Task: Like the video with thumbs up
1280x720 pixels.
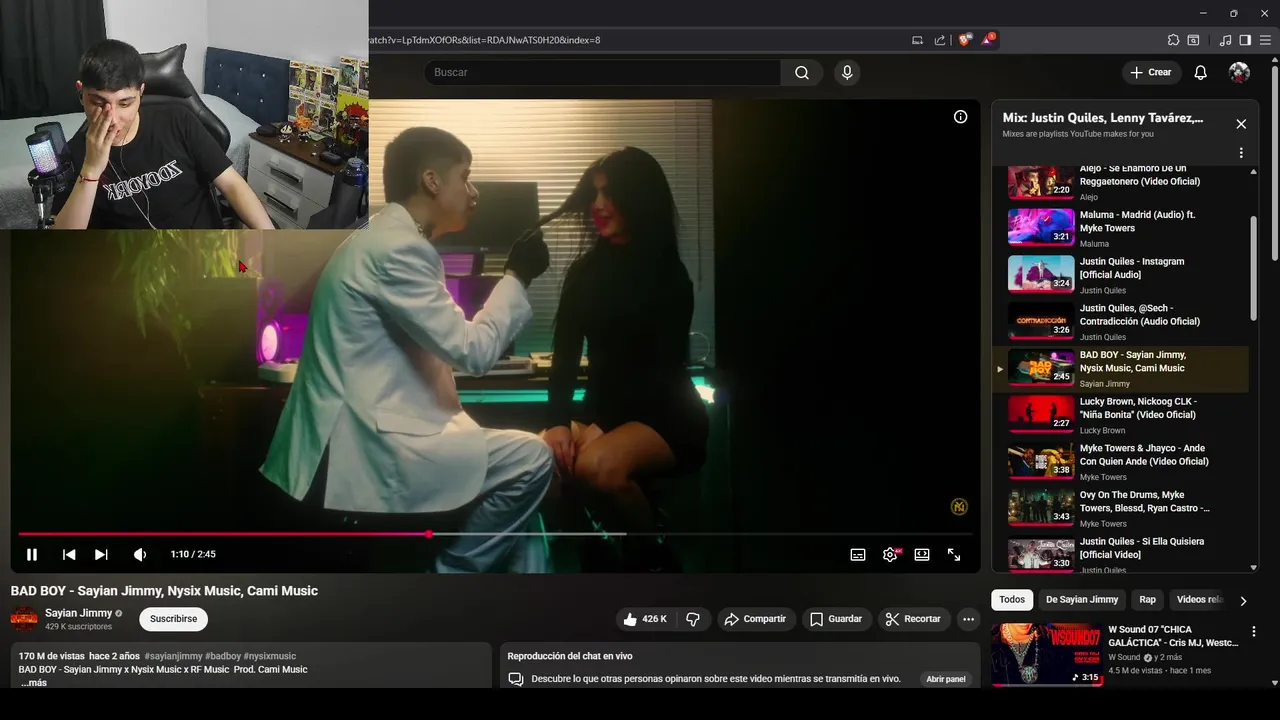Action: (644, 619)
